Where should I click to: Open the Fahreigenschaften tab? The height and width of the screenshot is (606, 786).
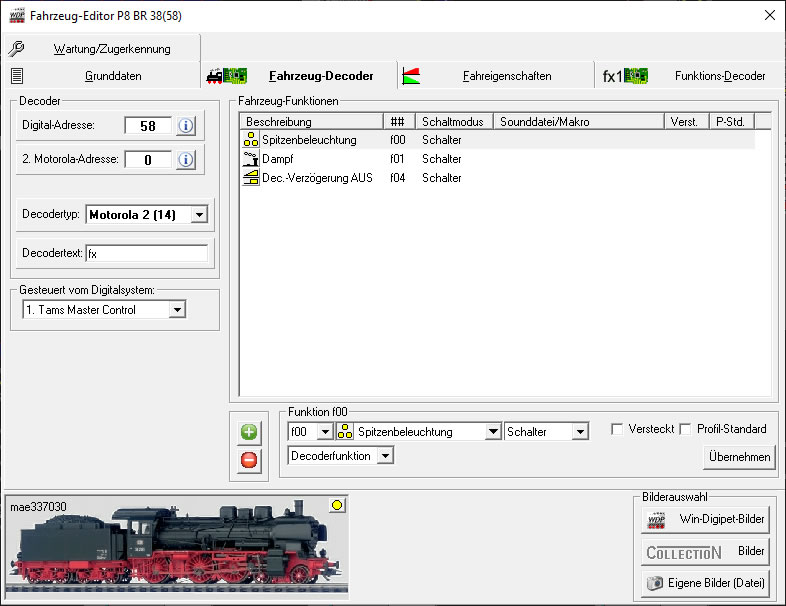[496, 76]
